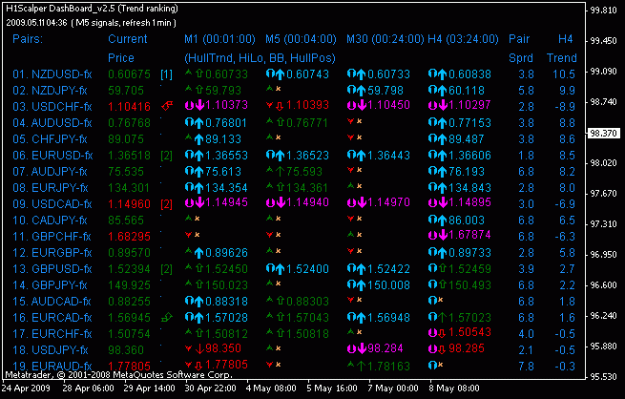Image resolution: width=625 pixels, height=399 pixels.
Task: Click the red down arrow beside 1.10393
Action: click(280, 106)
